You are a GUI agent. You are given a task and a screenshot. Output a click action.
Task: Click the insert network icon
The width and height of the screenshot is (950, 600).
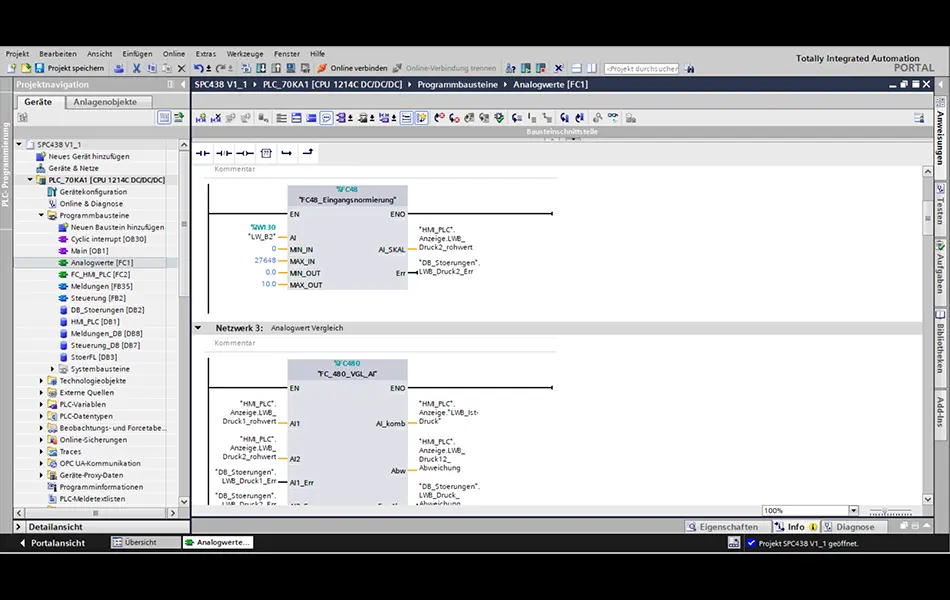tap(201, 118)
